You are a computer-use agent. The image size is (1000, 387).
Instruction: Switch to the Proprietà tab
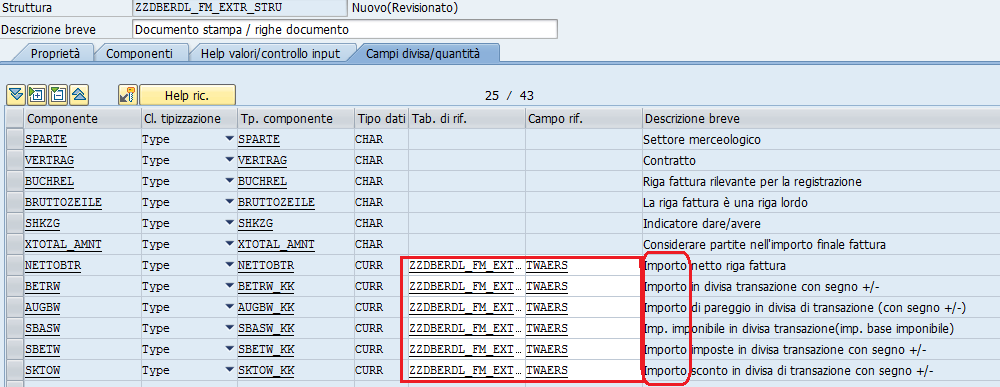click(55, 54)
